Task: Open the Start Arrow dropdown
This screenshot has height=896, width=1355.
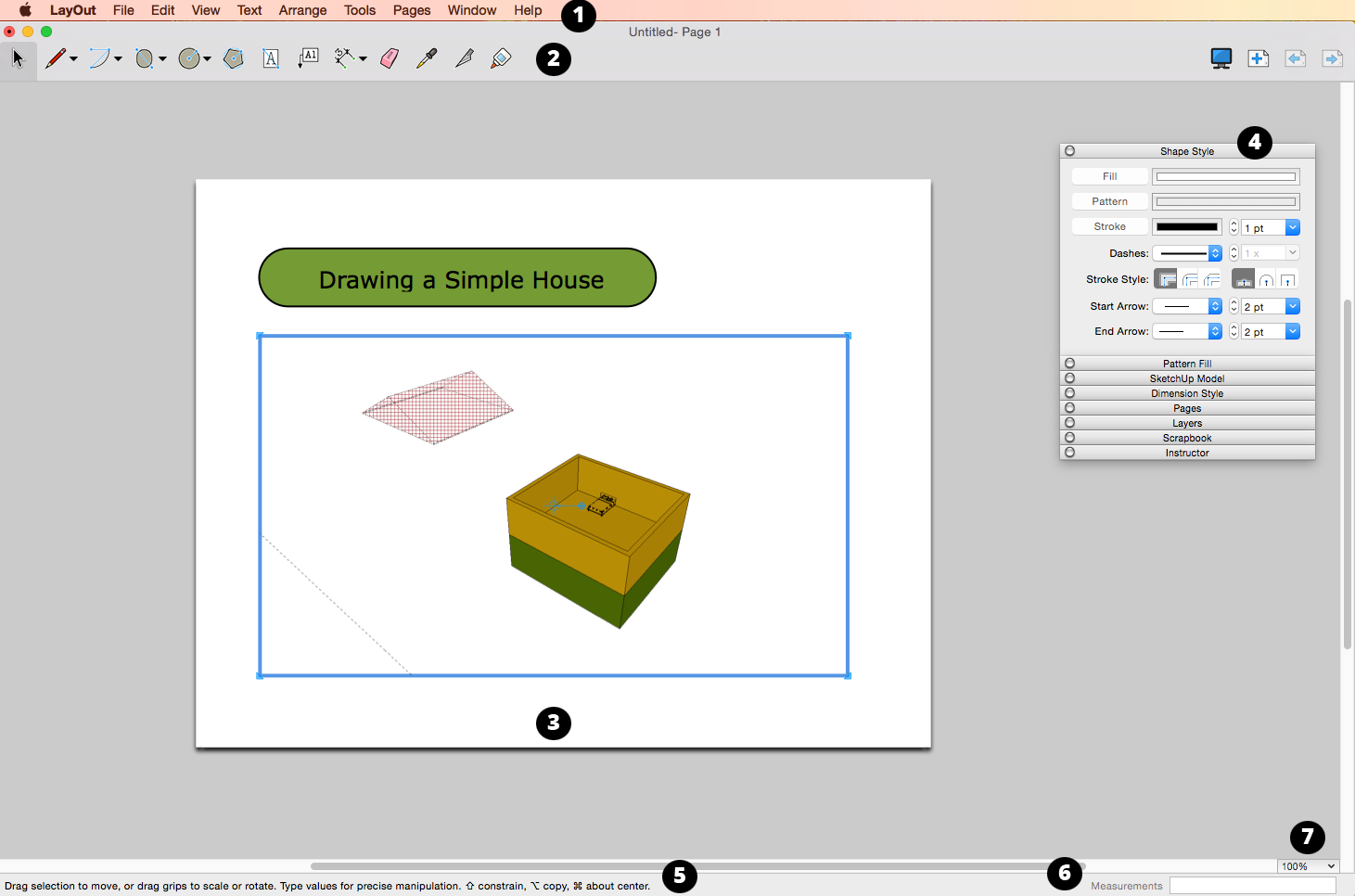Action: 1187,306
